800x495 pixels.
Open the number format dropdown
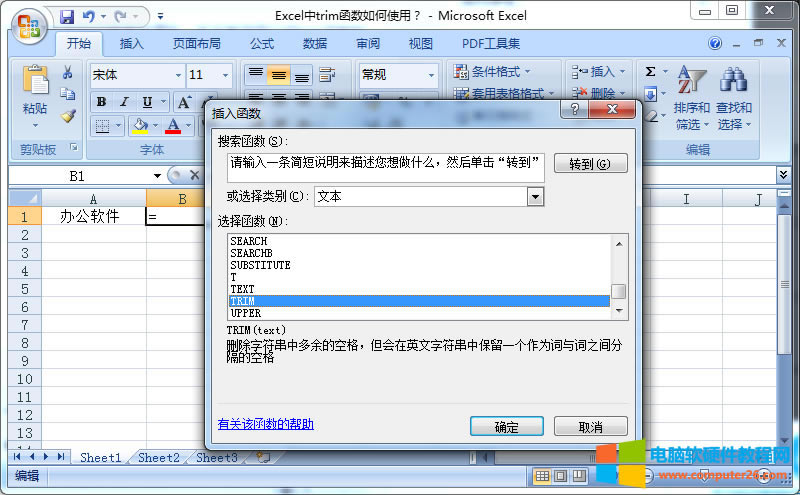tap(431, 75)
